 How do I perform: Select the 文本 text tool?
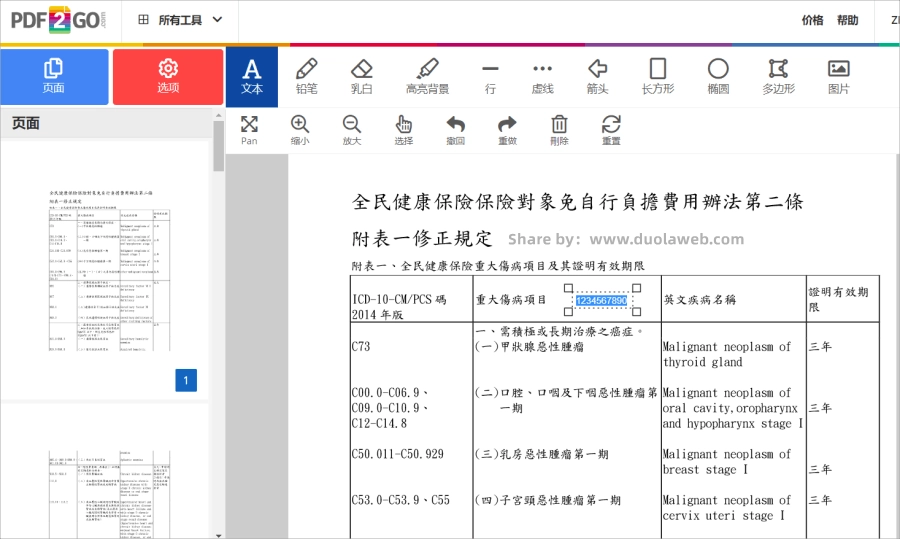pyautogui.click(x=251, y=77)
